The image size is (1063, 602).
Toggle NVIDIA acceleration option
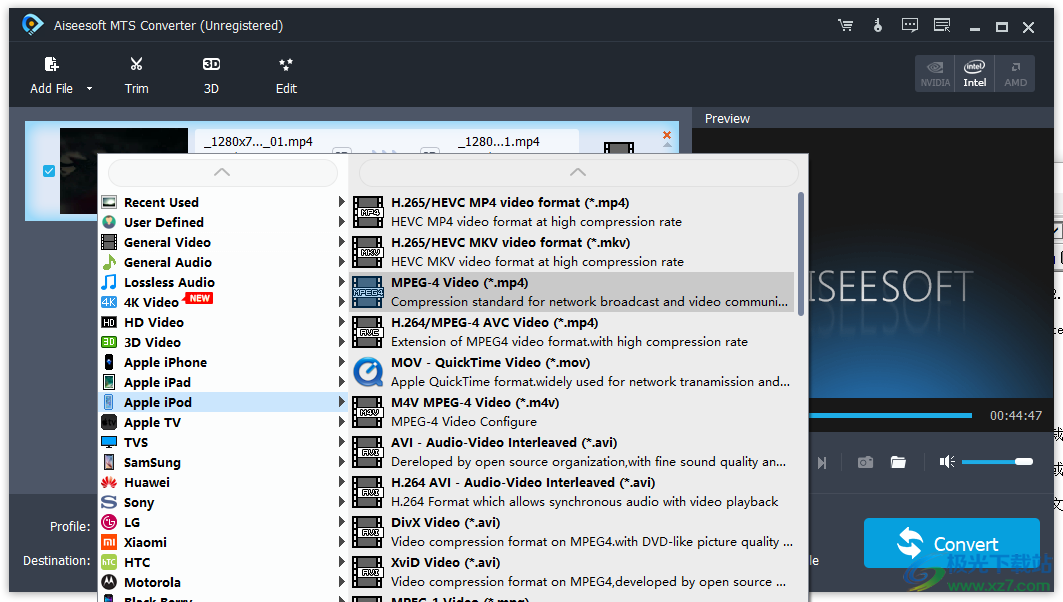click(935, 74)
